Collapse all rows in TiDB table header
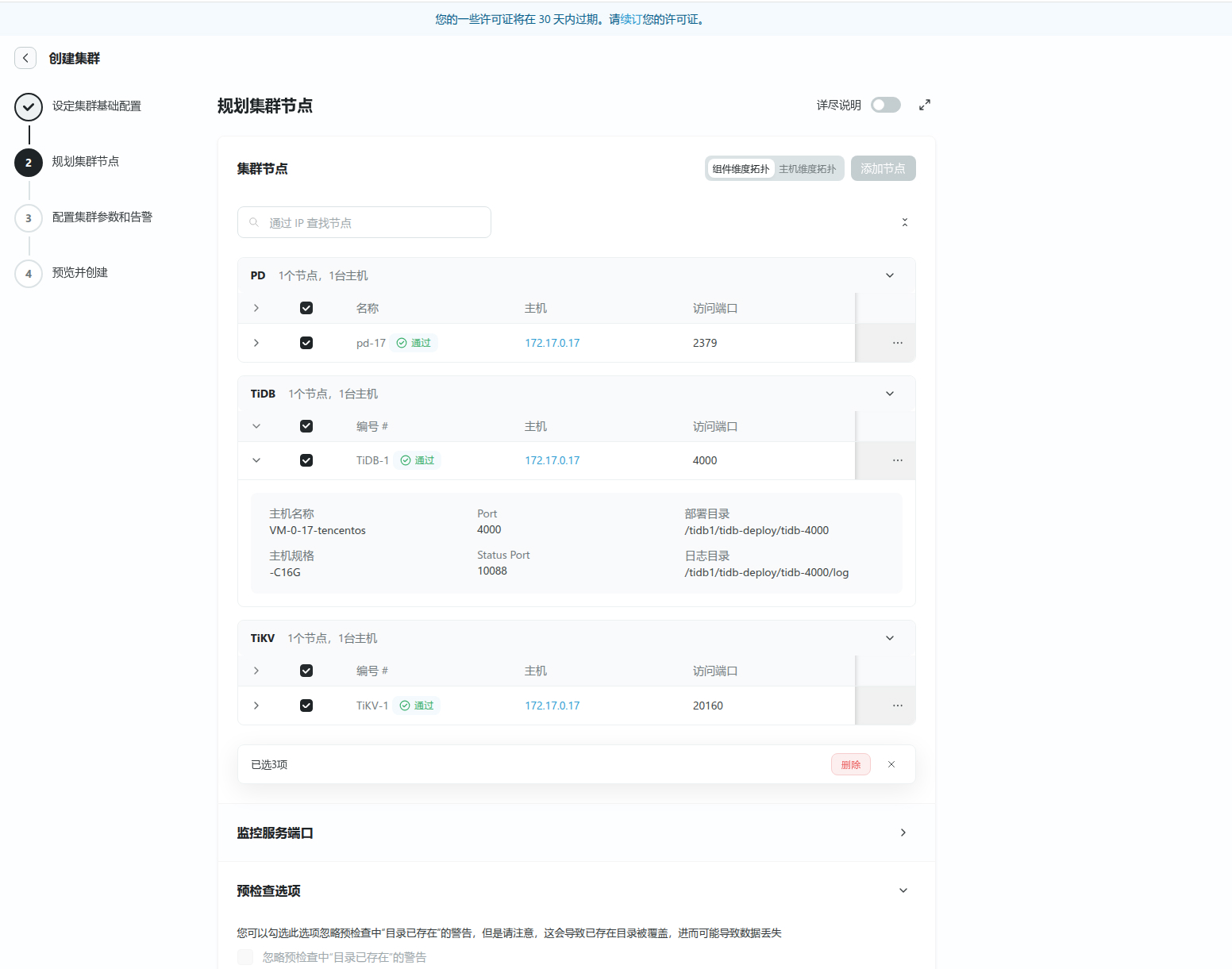The image size is (1232, 969). (x=256, y=426)
